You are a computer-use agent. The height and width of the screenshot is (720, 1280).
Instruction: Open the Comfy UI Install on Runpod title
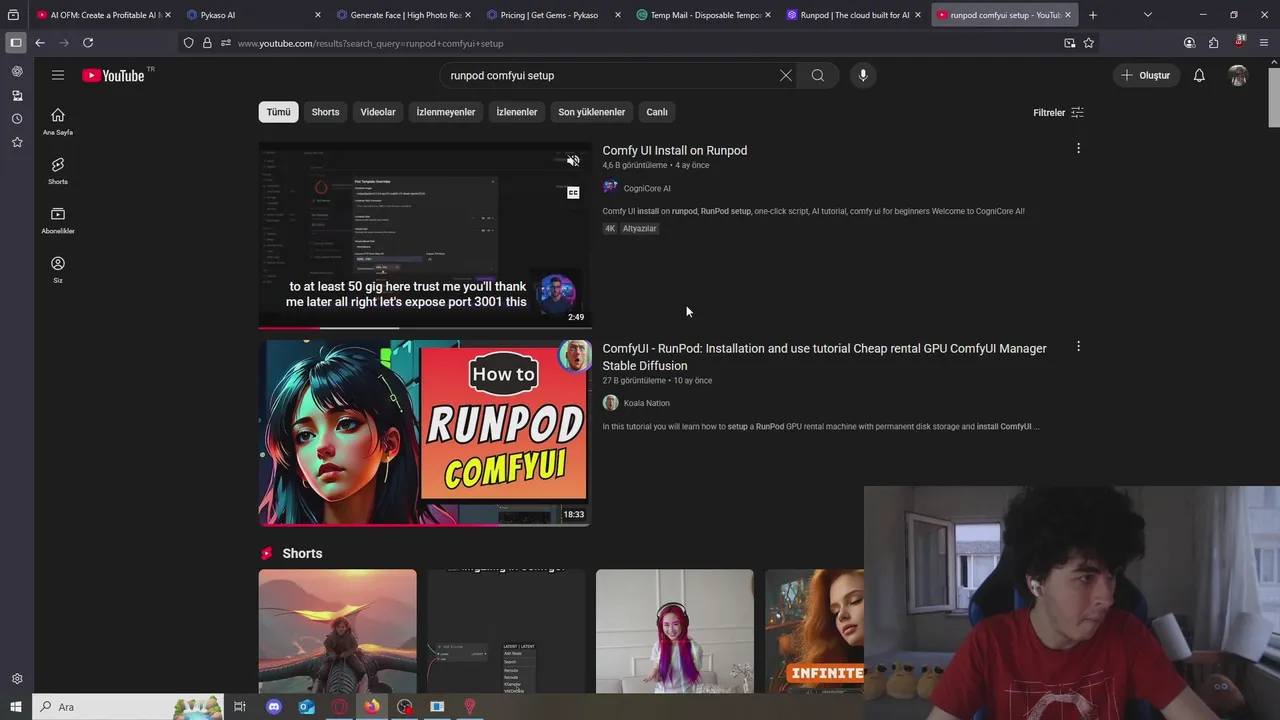(x=675, y=150)
